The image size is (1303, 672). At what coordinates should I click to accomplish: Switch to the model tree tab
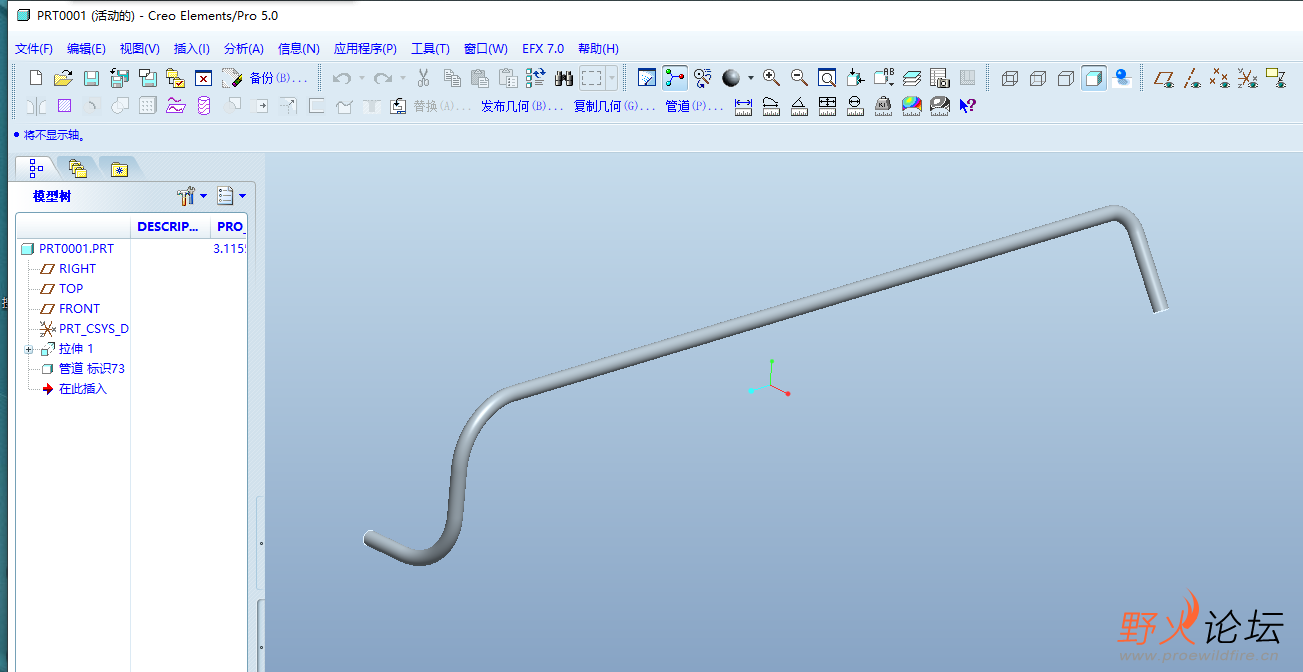[x=37, y=168]
